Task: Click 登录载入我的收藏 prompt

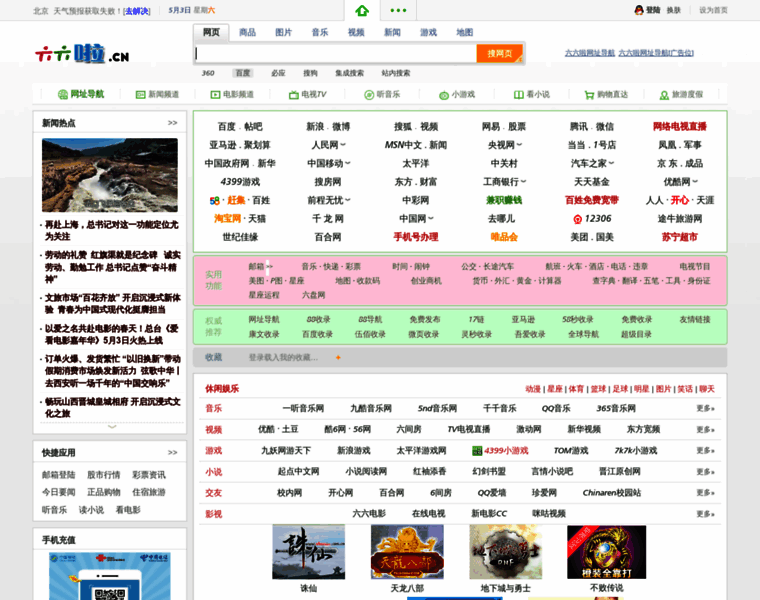Action: tap(283, 358)
